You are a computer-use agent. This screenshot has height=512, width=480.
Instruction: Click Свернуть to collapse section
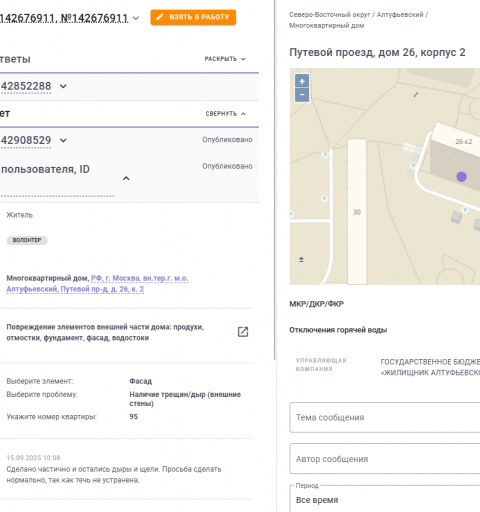click(226, 114)
